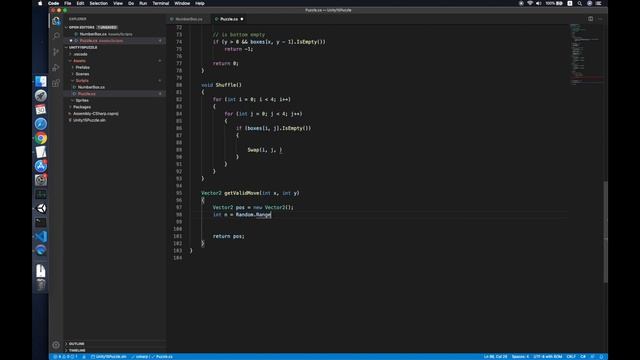
Task: Open Calendar from the Dock
Action: click(40, 110)
